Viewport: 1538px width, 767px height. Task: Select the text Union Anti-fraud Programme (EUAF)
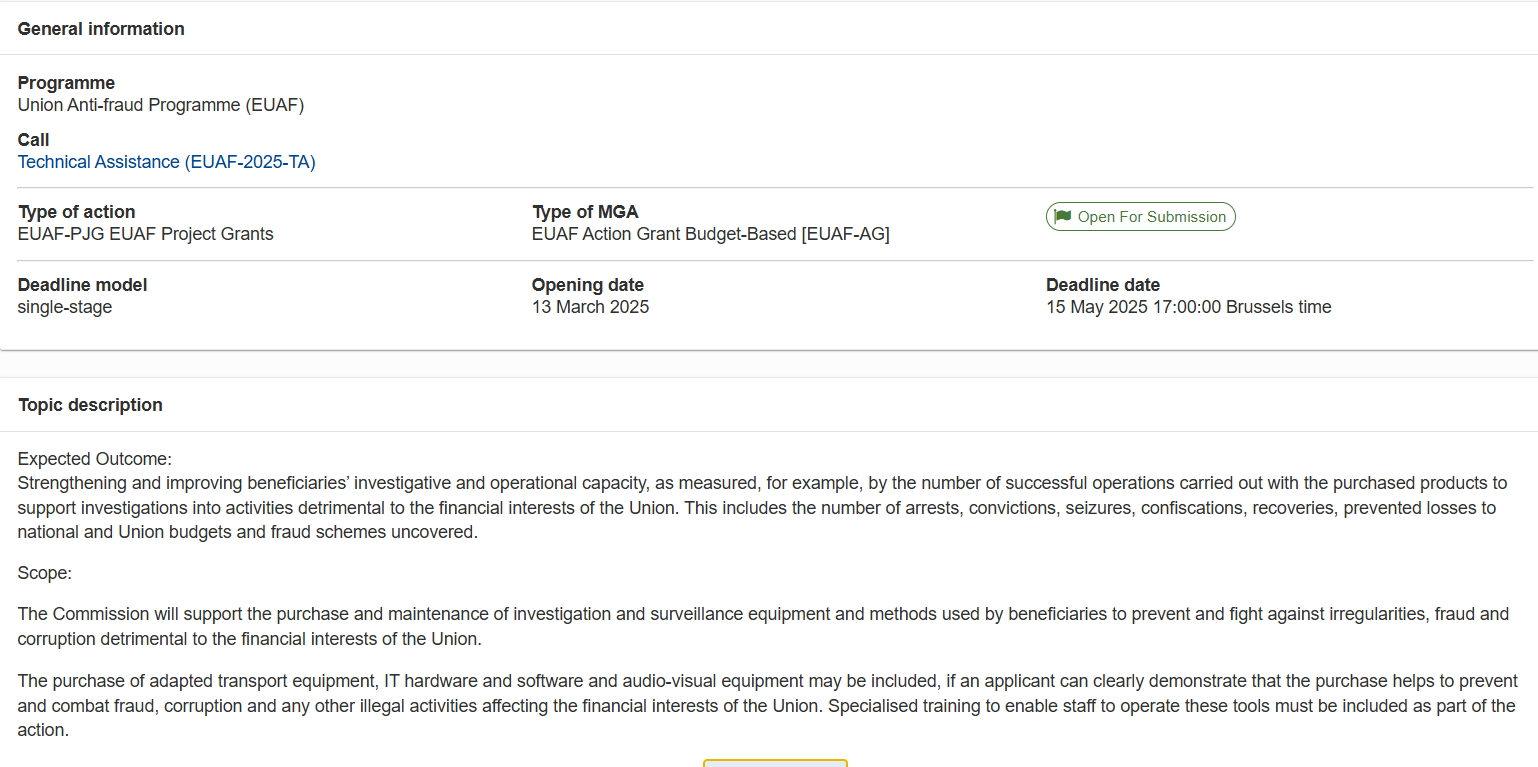click(161, 105)
